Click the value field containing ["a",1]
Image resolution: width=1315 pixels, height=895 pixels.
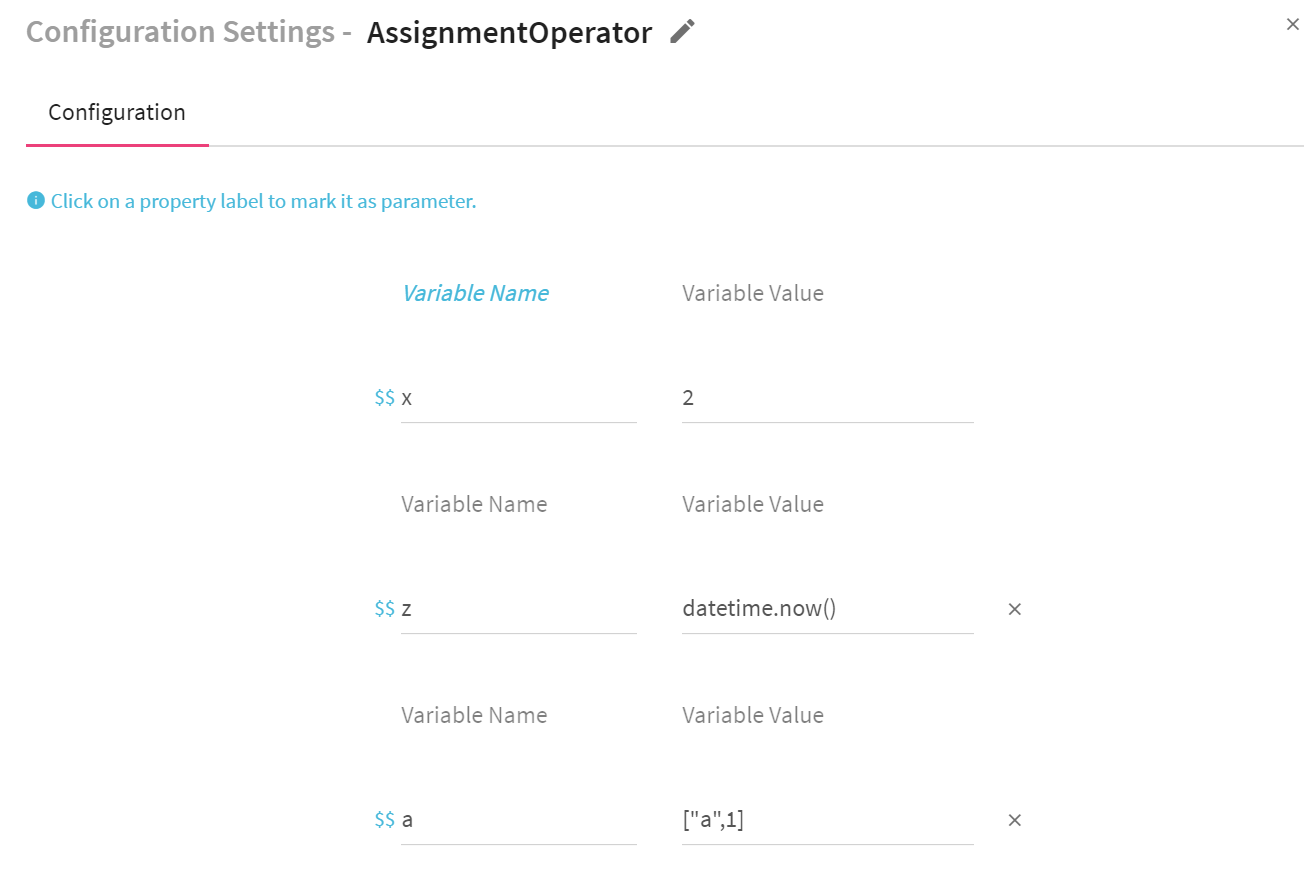click(827, 820)
